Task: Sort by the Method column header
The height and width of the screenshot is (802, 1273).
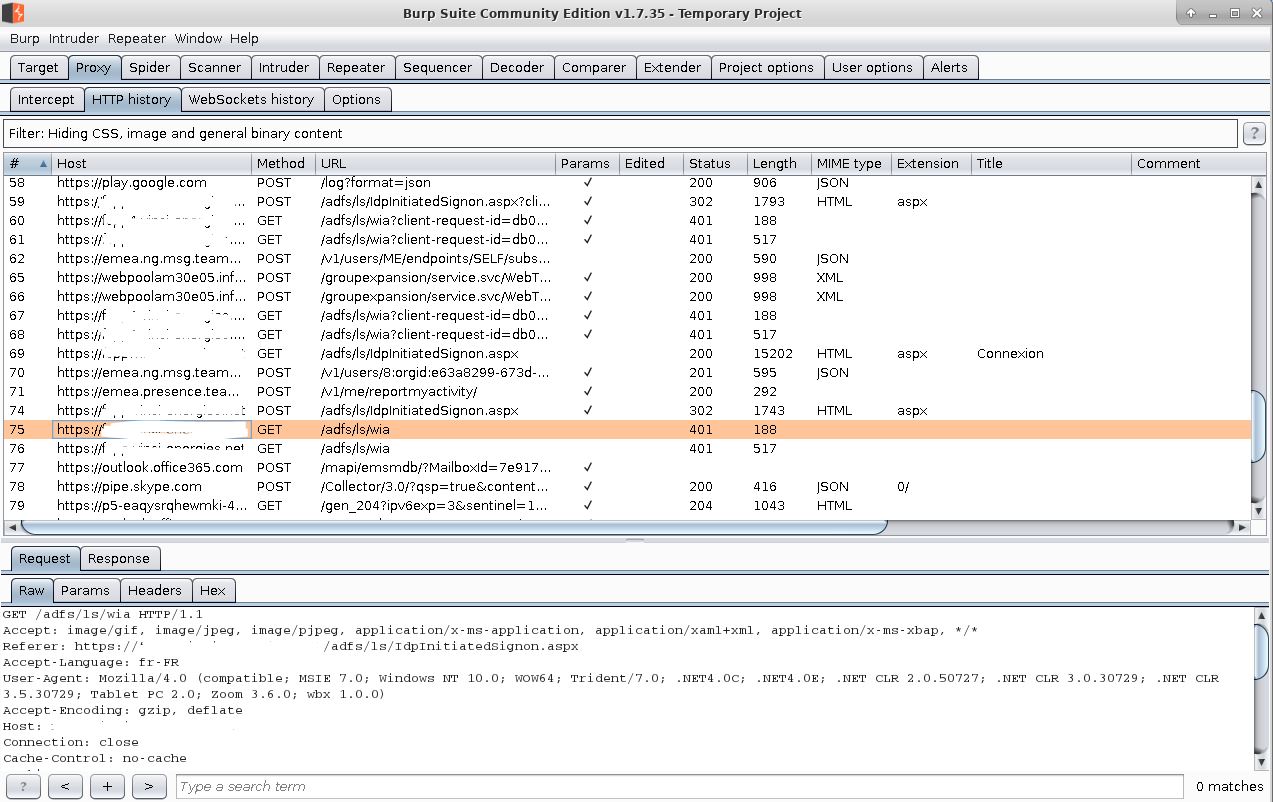Action: tap(284, 163)
